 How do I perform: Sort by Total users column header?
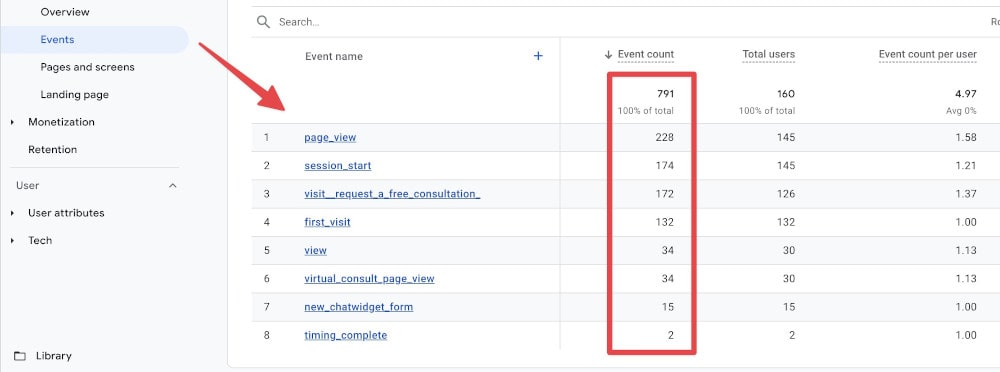pyautogui.click(x=768, y=55)
